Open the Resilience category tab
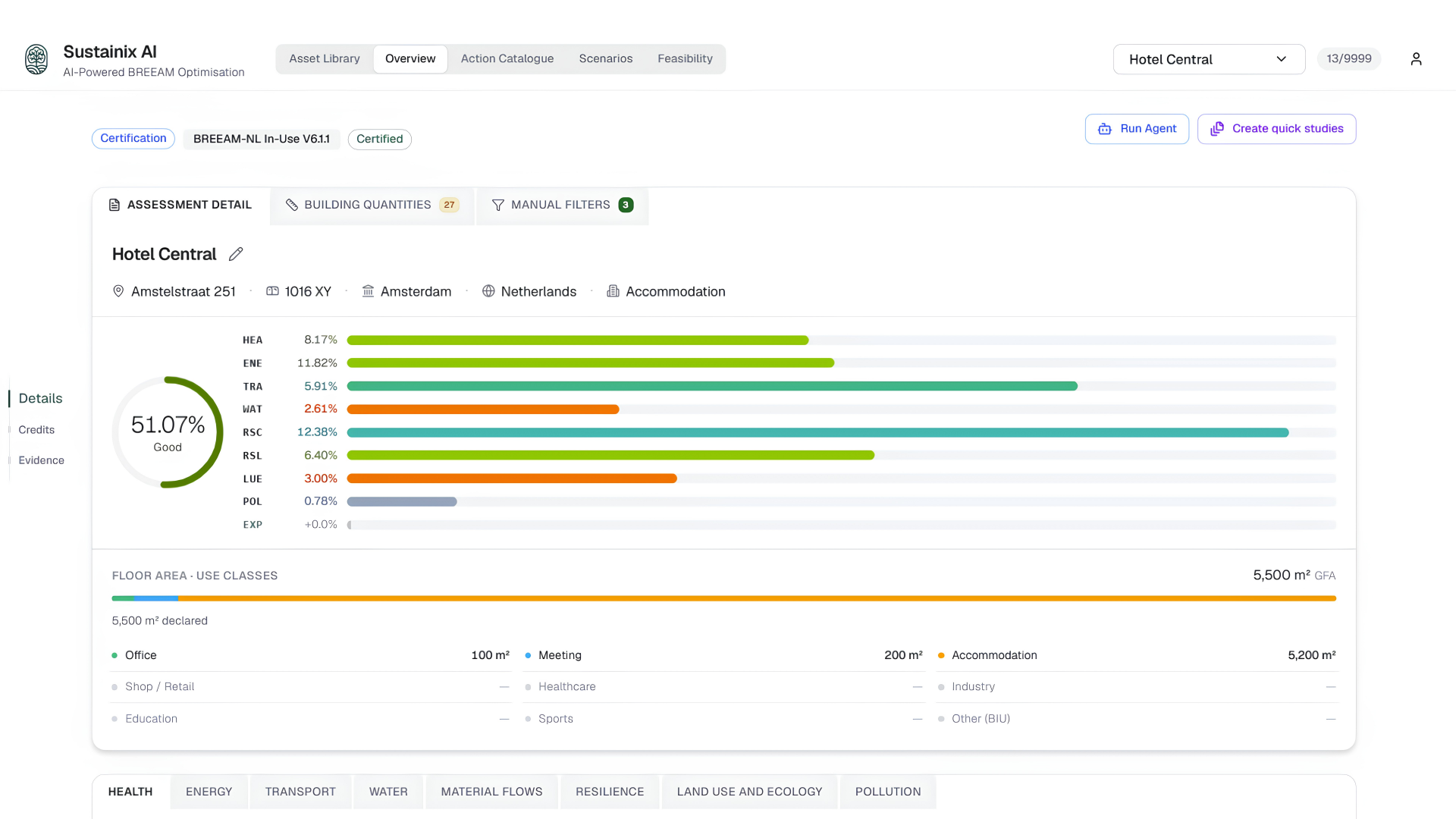Screen dimensions: 1456x819 point(610,792)
